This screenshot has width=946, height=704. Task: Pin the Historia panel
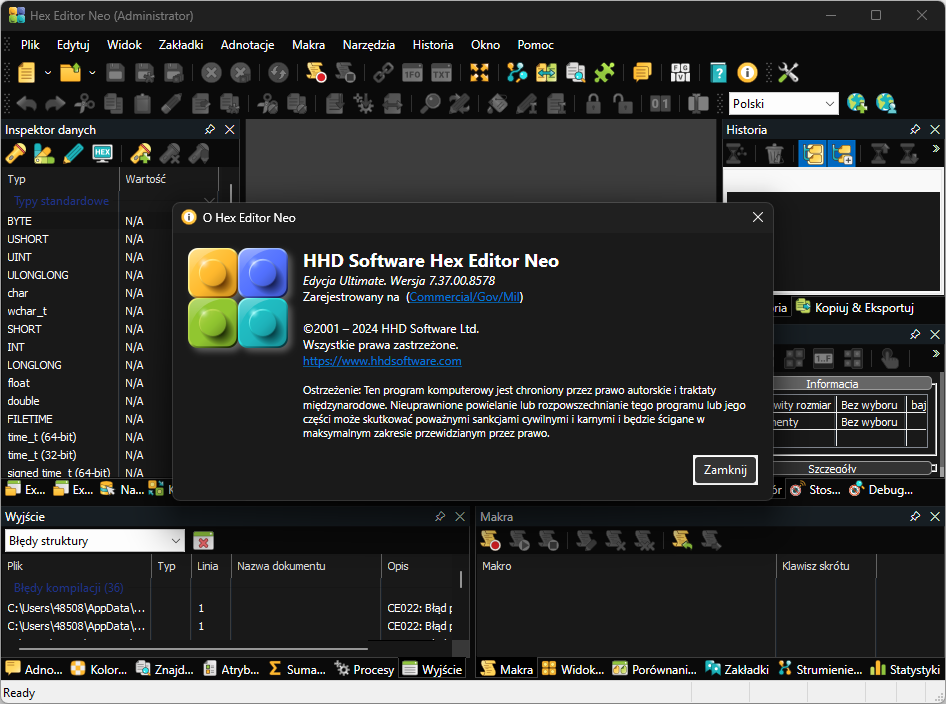pos(915,129)
